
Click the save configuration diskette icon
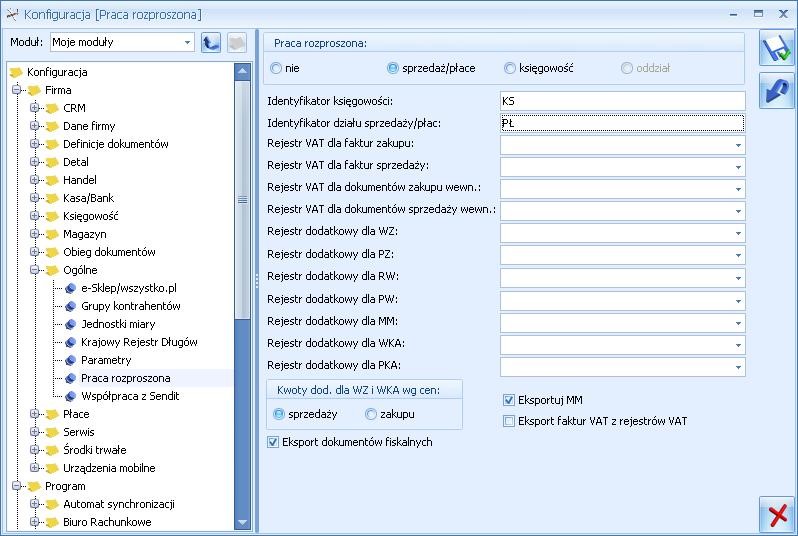click(777, 48)
